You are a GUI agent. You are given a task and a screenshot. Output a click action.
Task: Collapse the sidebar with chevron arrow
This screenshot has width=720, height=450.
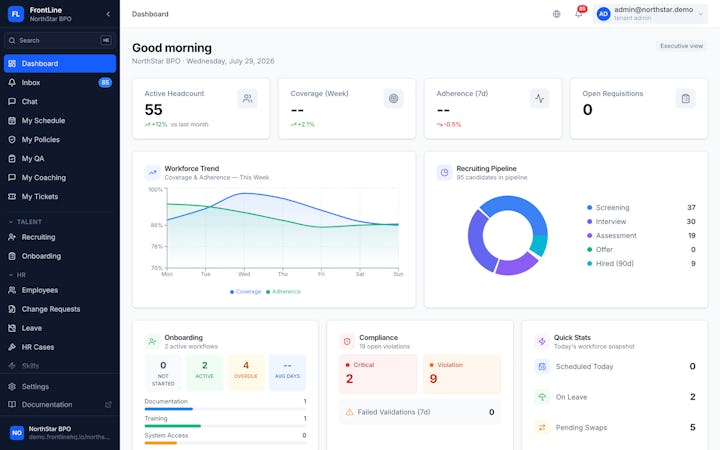coord(108,14)
